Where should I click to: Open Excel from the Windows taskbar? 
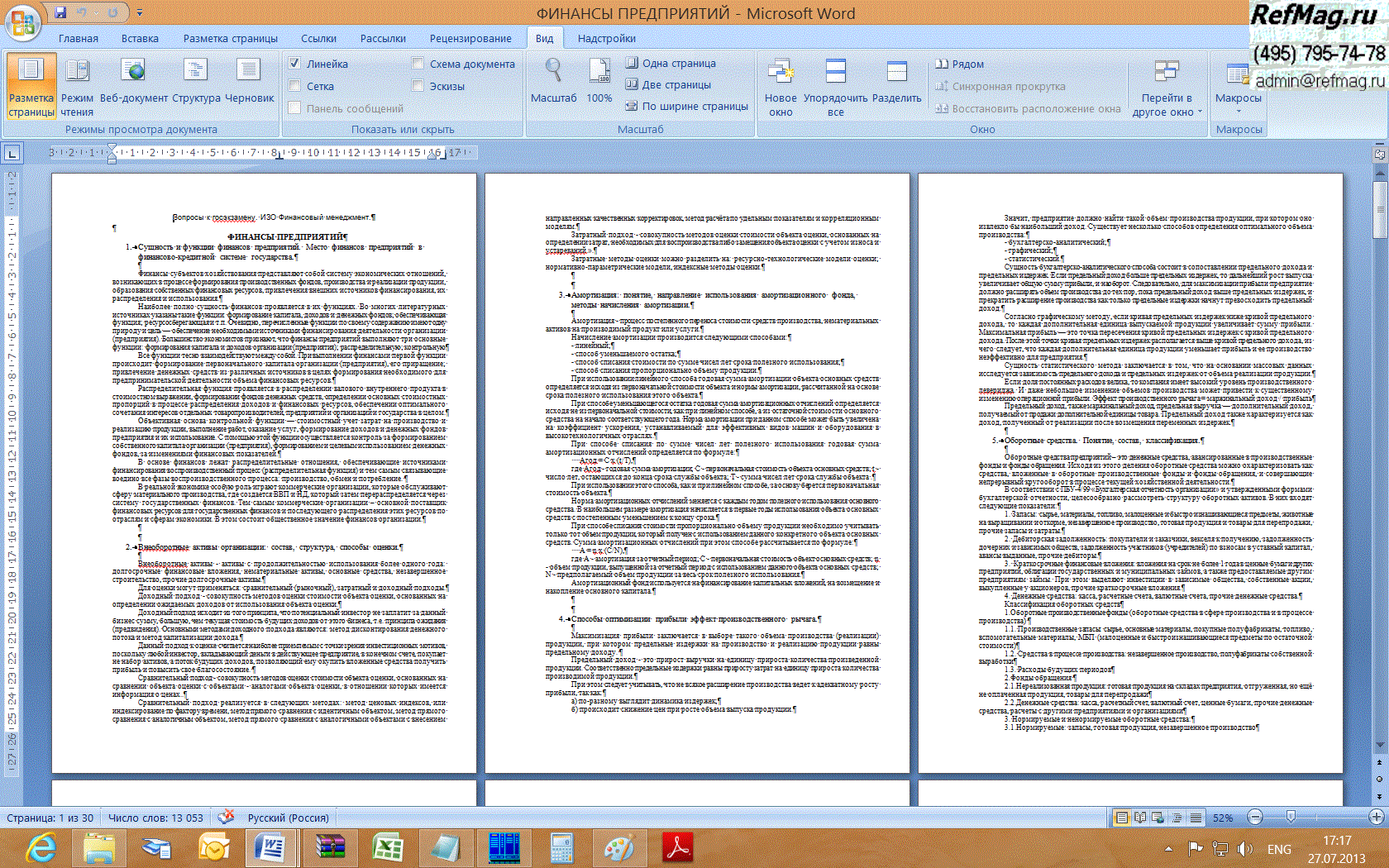[x=387, y=847]
